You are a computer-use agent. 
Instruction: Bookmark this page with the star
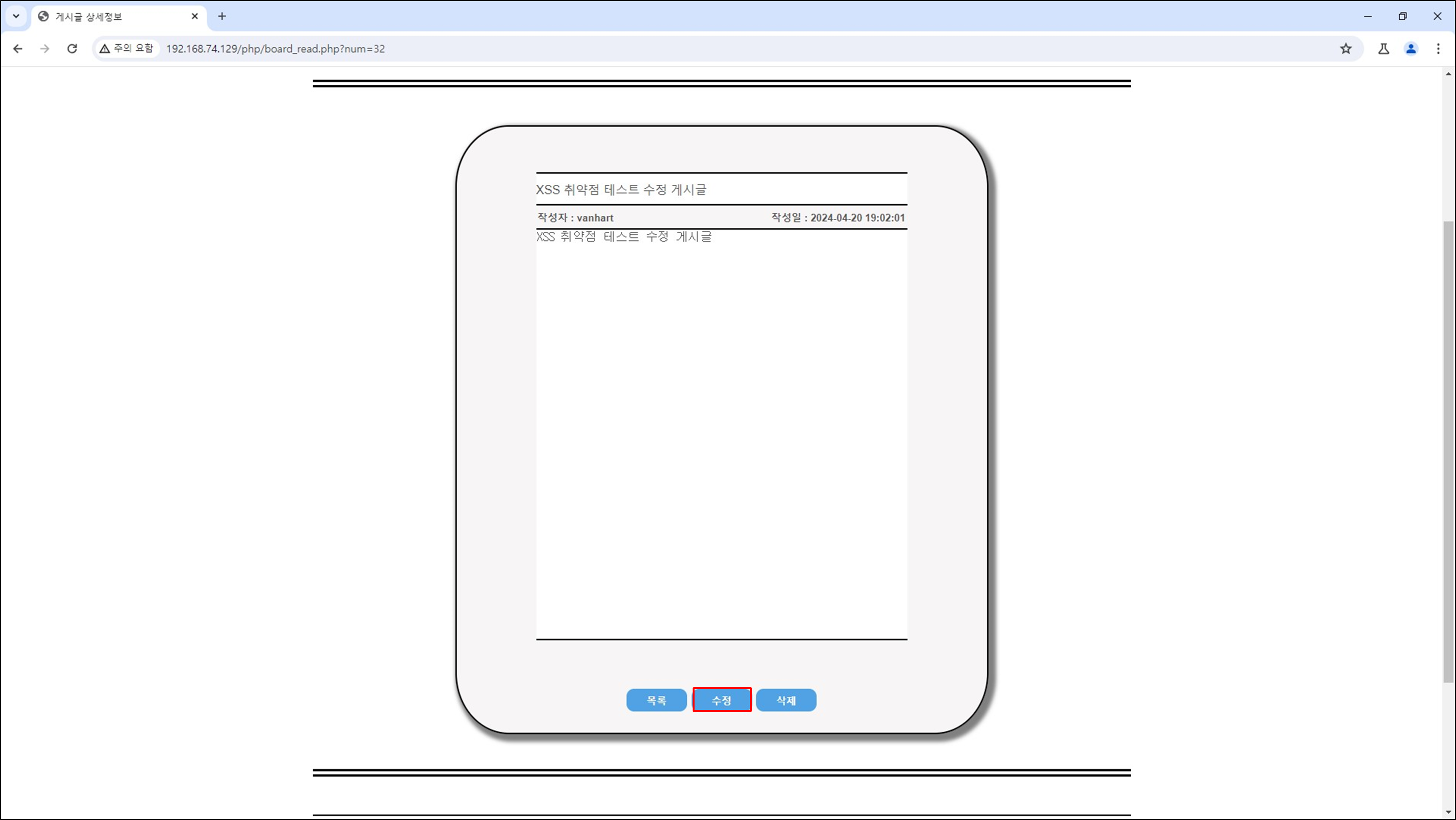[x=1346, y=48]
